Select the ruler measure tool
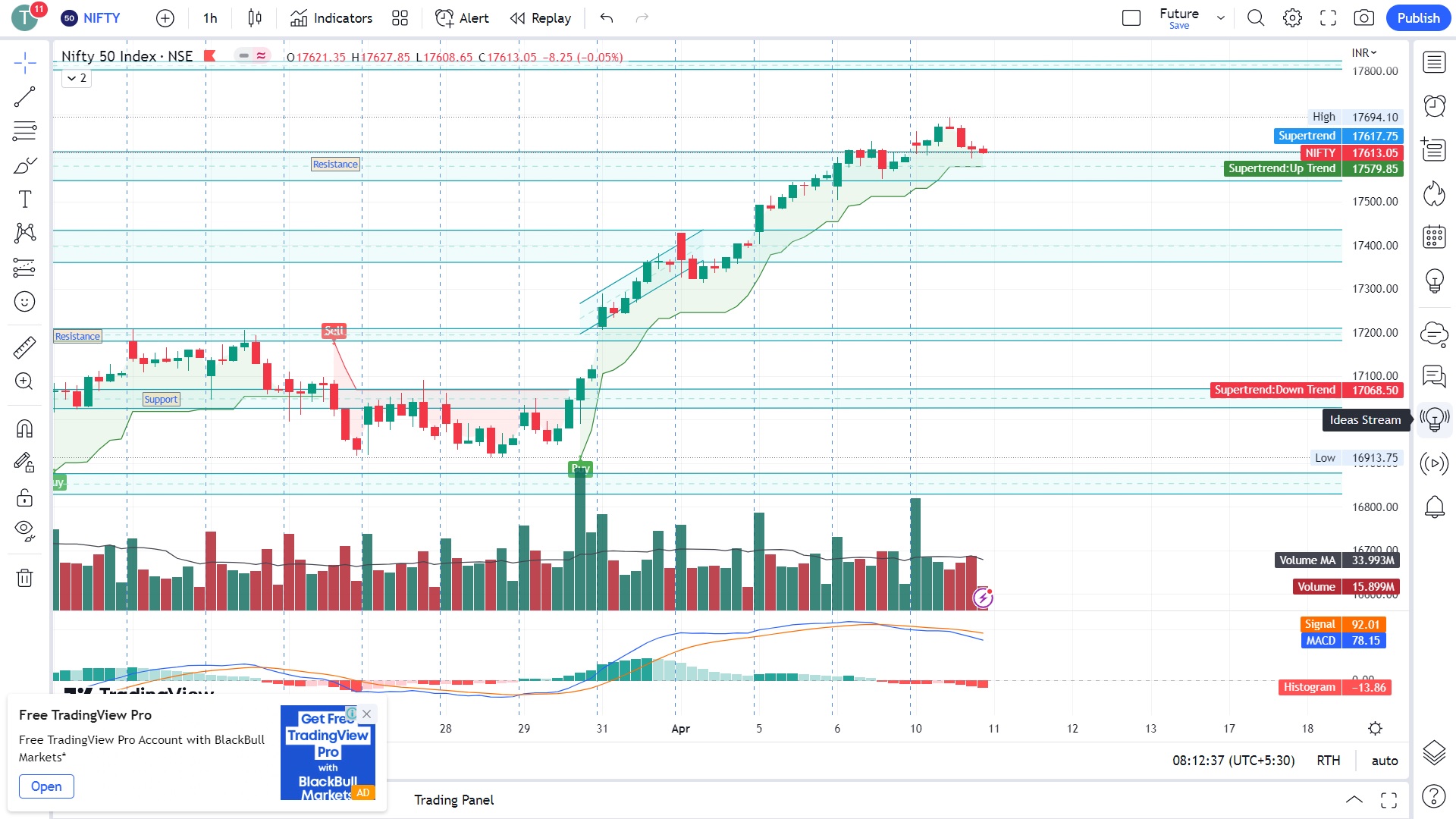 pos(25,347)
